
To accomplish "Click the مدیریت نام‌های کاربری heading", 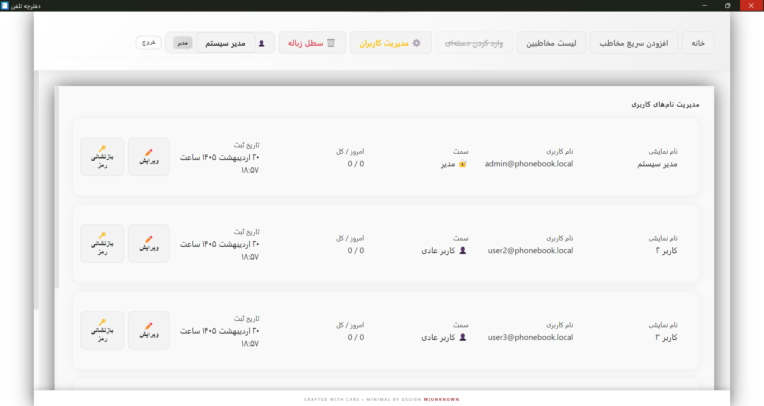I will pyautogui.click(x=665, y=104).
